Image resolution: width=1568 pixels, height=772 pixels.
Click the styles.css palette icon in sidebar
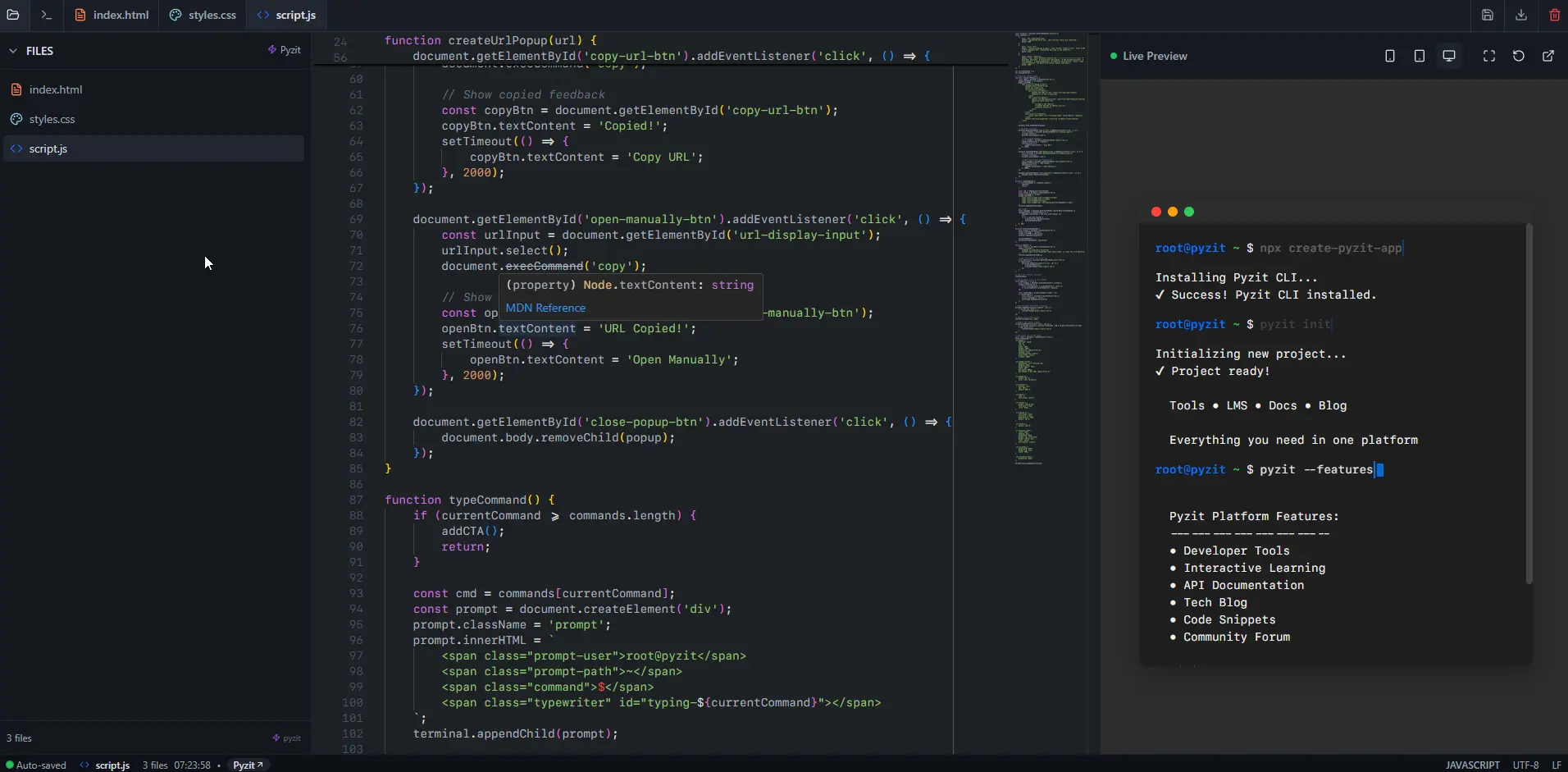(x=16, y=119)
